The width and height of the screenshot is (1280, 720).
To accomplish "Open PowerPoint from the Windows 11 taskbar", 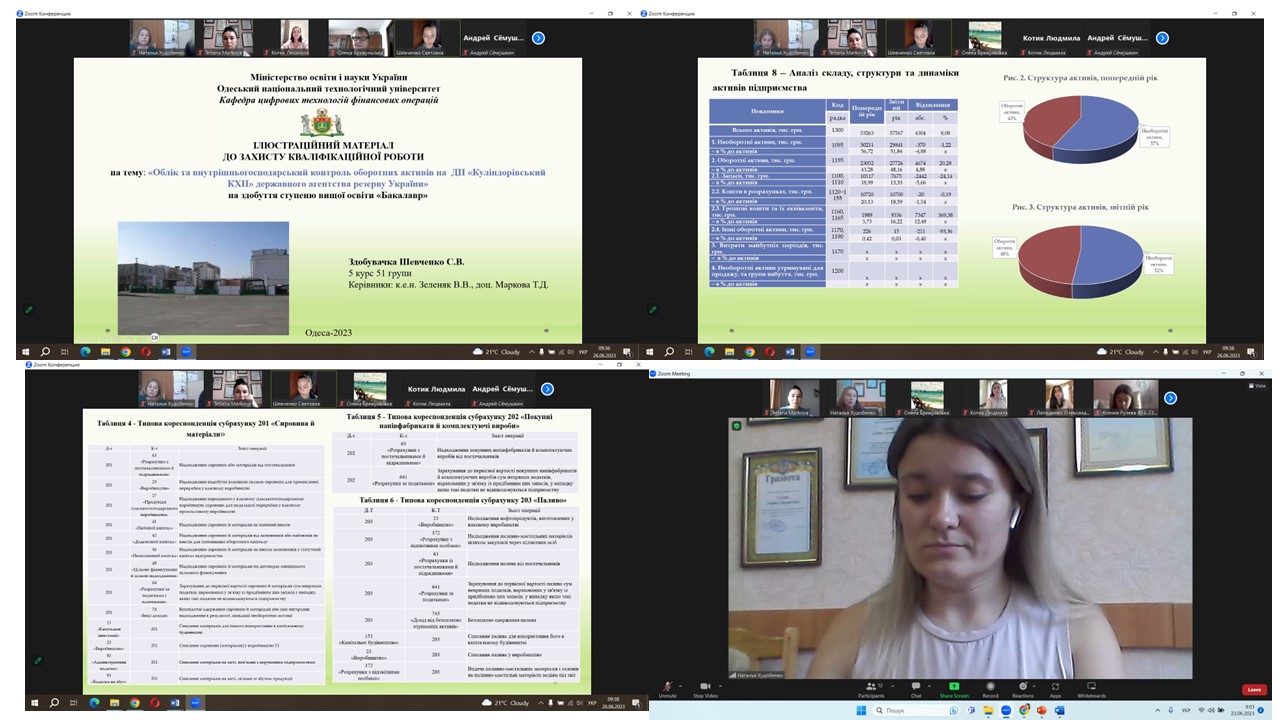I will click(x=1042, y=711).
